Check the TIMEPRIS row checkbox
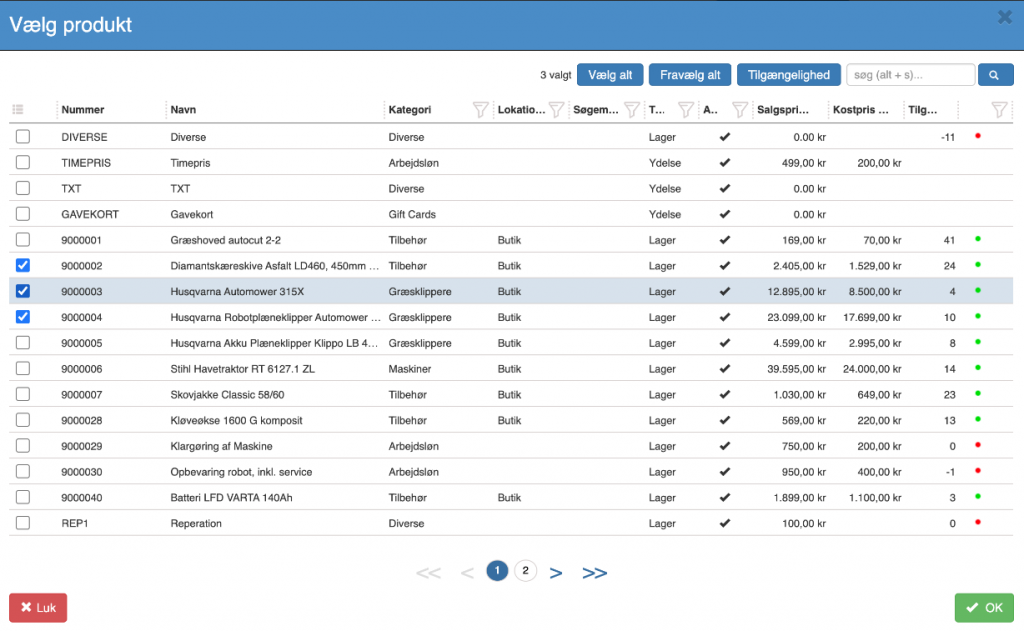Screen dimensions: 1024x631 [x=23, y=162]
